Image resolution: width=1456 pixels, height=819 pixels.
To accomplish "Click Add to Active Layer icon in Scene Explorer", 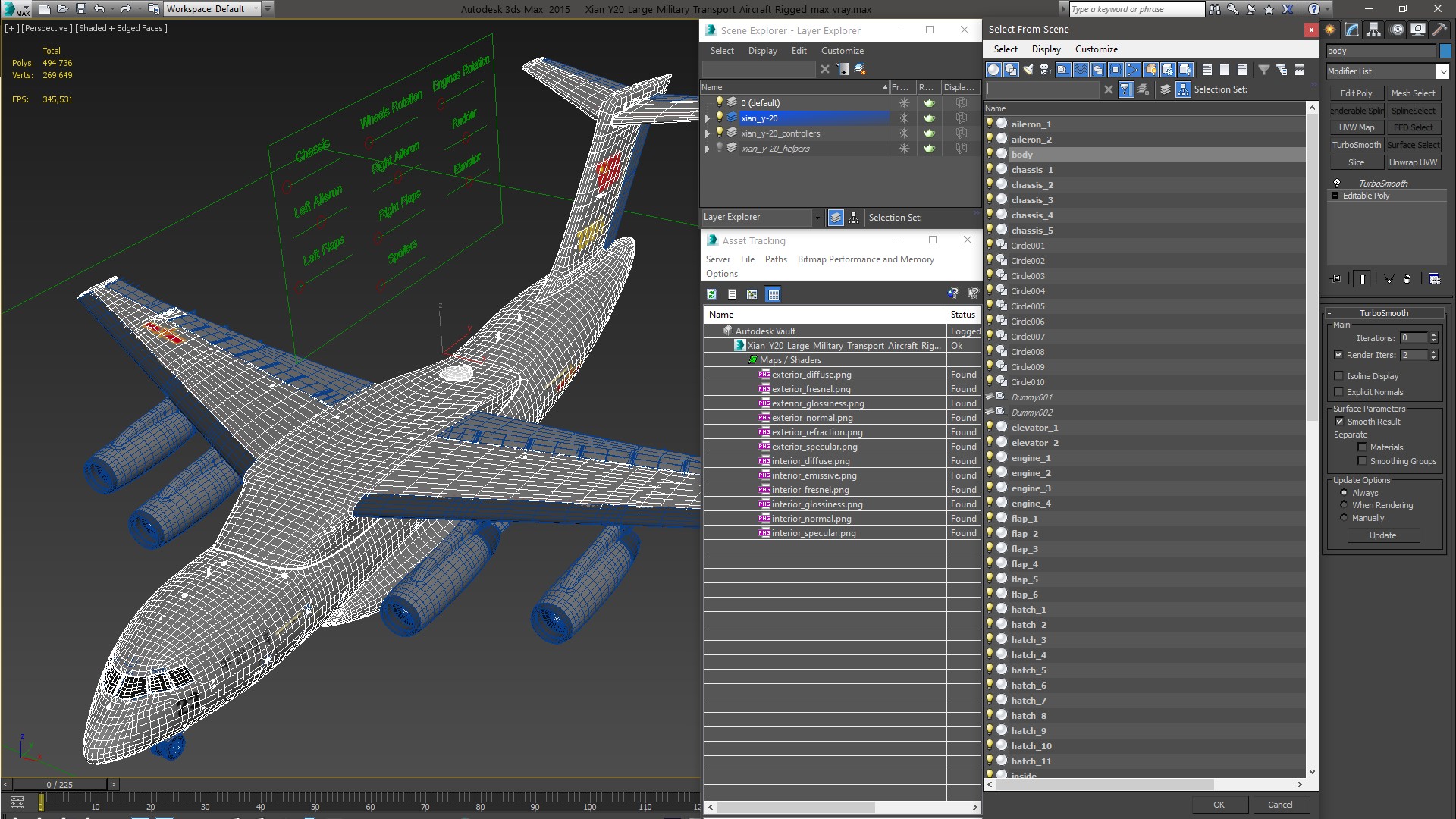I will (843, 69).
